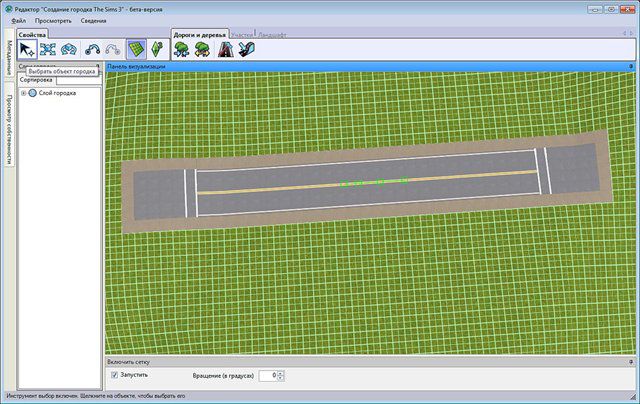Toggle the green grid display tool
Screen dimensions: 640x404
pyautogui.click(x=136, y=49)
